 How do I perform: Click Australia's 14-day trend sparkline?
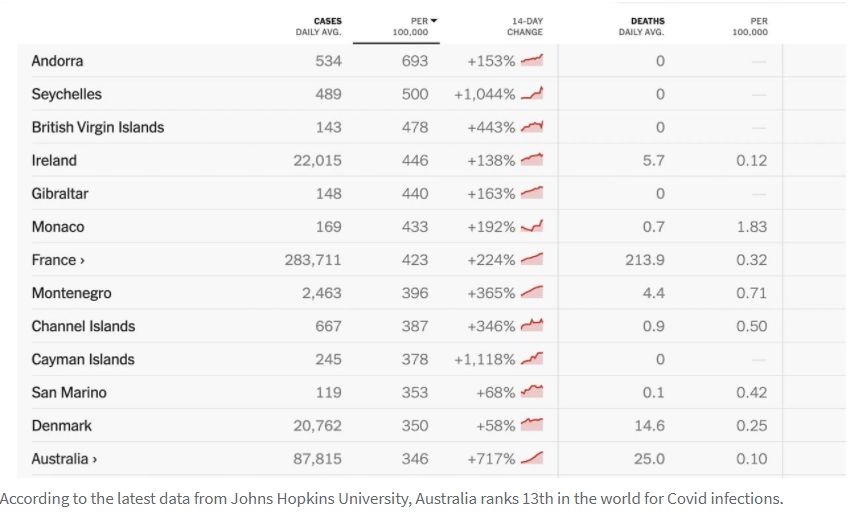tap(531, 458)
